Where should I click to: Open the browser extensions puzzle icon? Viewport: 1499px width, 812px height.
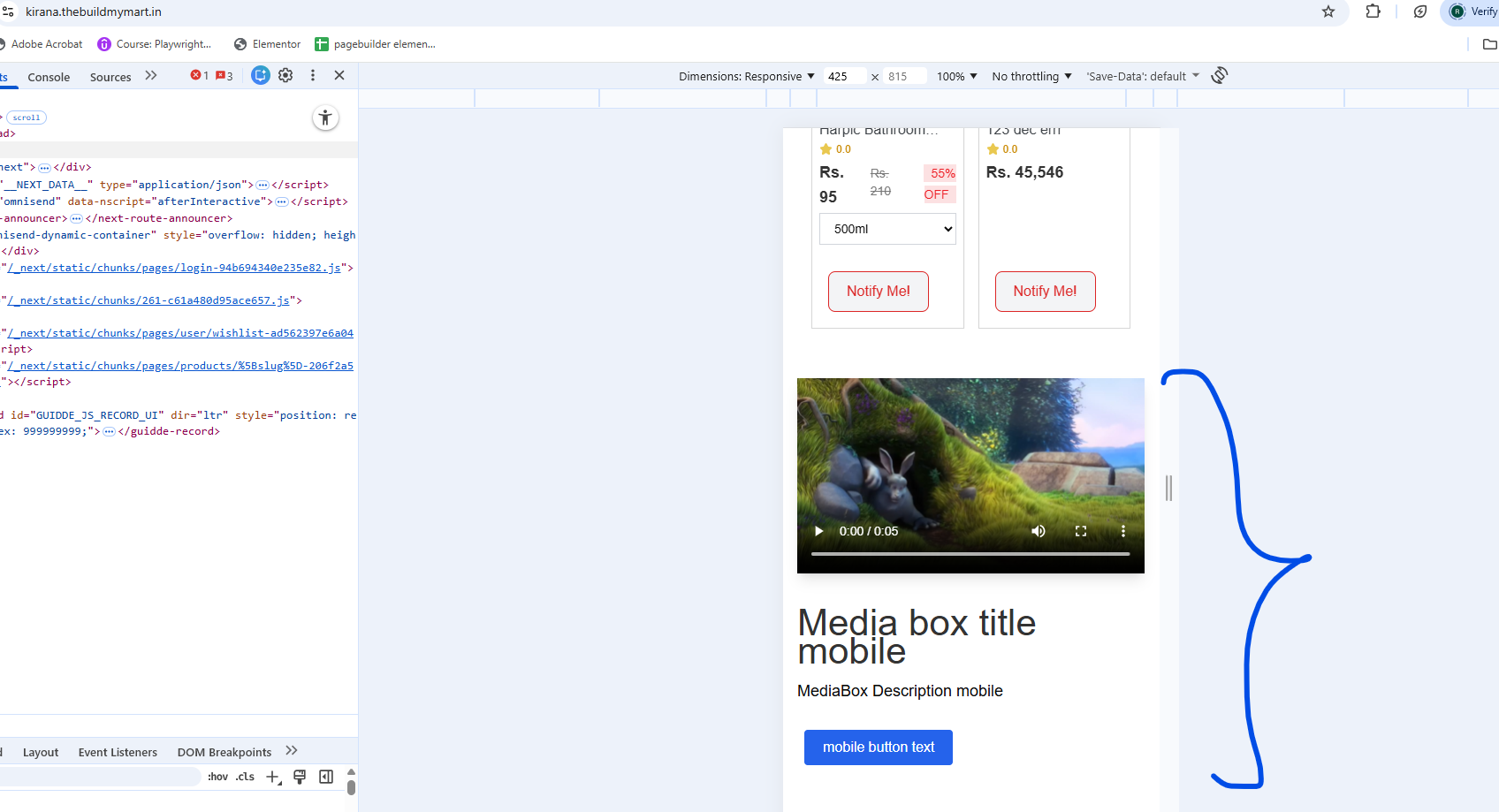[1373, 11]
